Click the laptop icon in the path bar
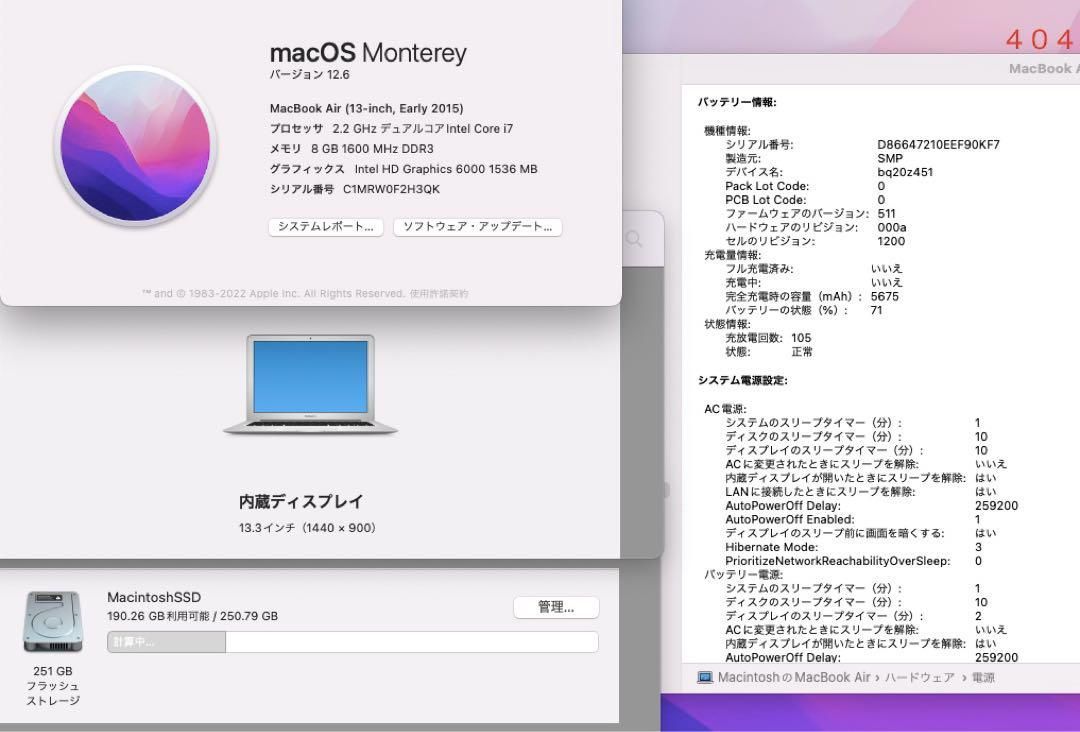The image size is (1080, 732). (x=705, y=678)
